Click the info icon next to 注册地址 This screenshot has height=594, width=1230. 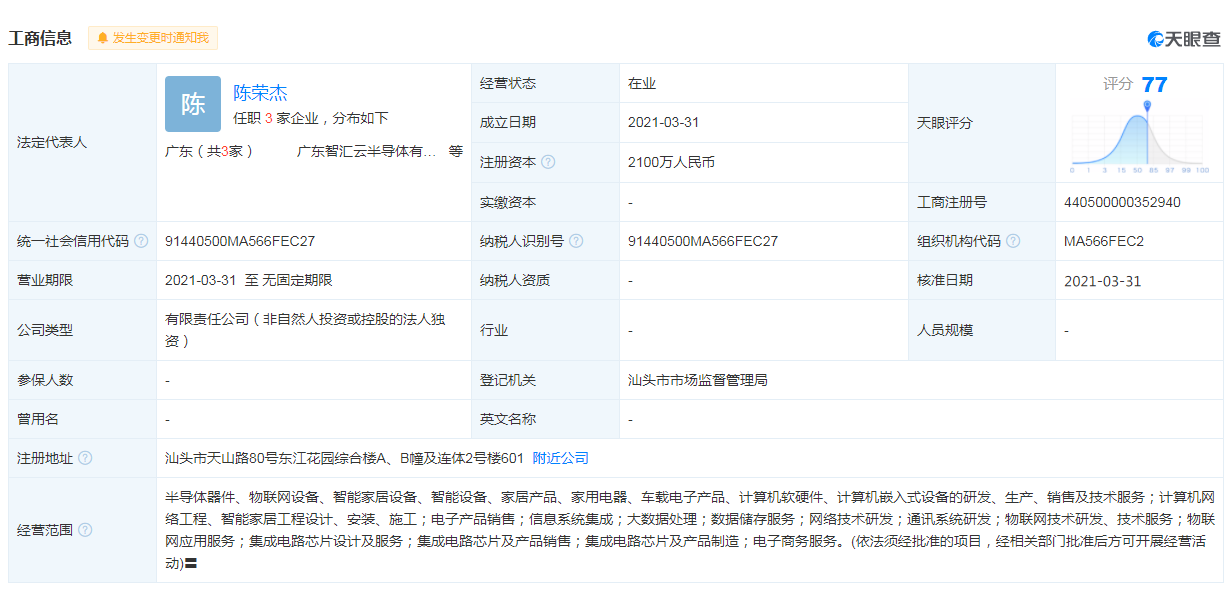click(85, 458)
